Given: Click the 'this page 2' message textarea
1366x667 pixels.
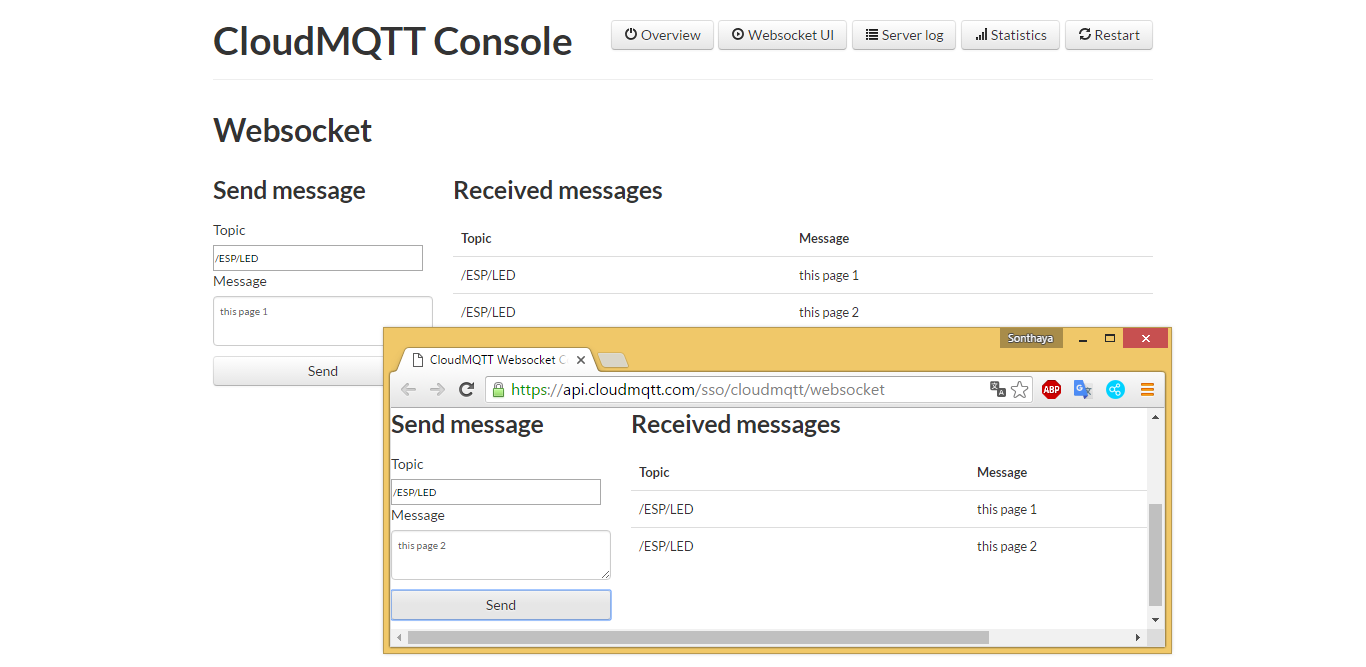Looking at the screenshot, I should click(501, 555).
